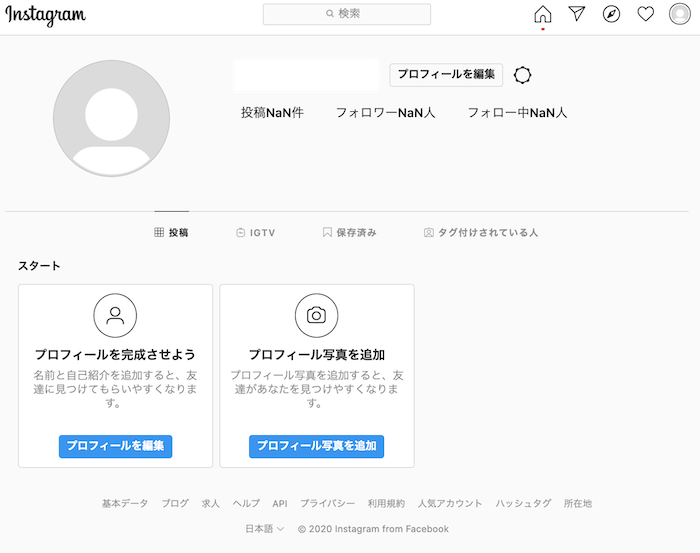Open the 日本語 language dropdown

point(264,529)
